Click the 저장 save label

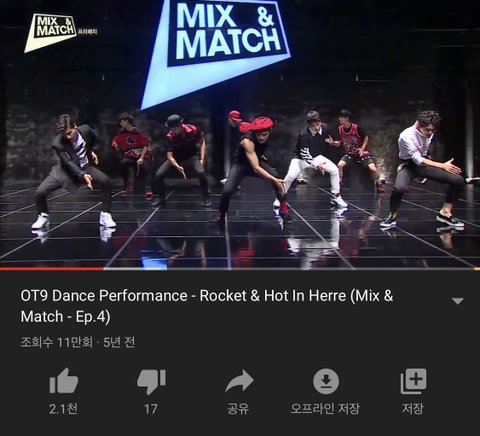tap(413, 408)
